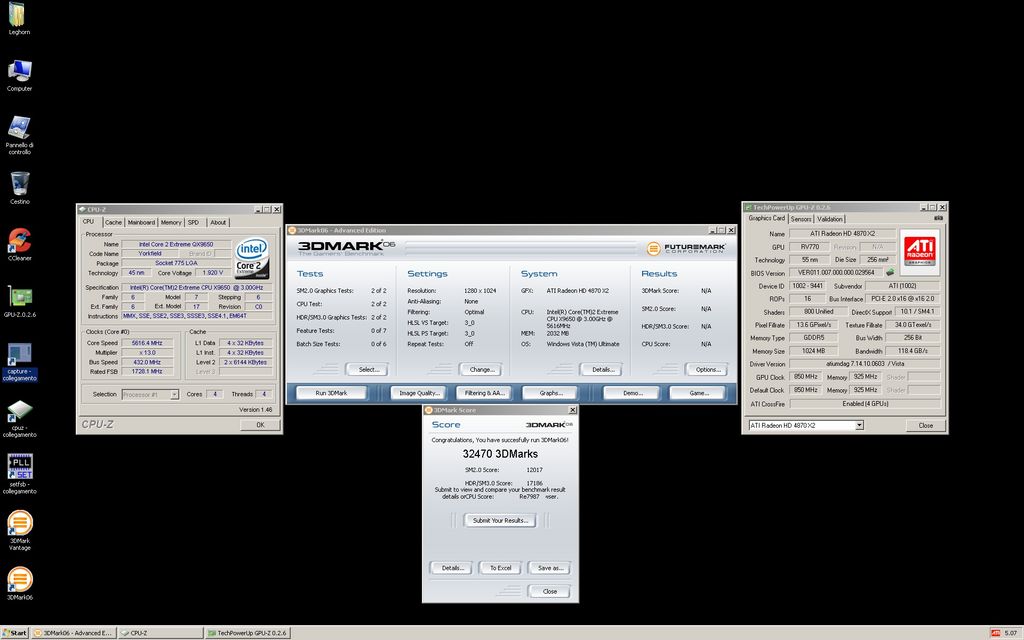Click the Intel Core 2 logo in CPU-Z
The width and height of the screenshot is (1024, 640).
click(x=252, y=258)
